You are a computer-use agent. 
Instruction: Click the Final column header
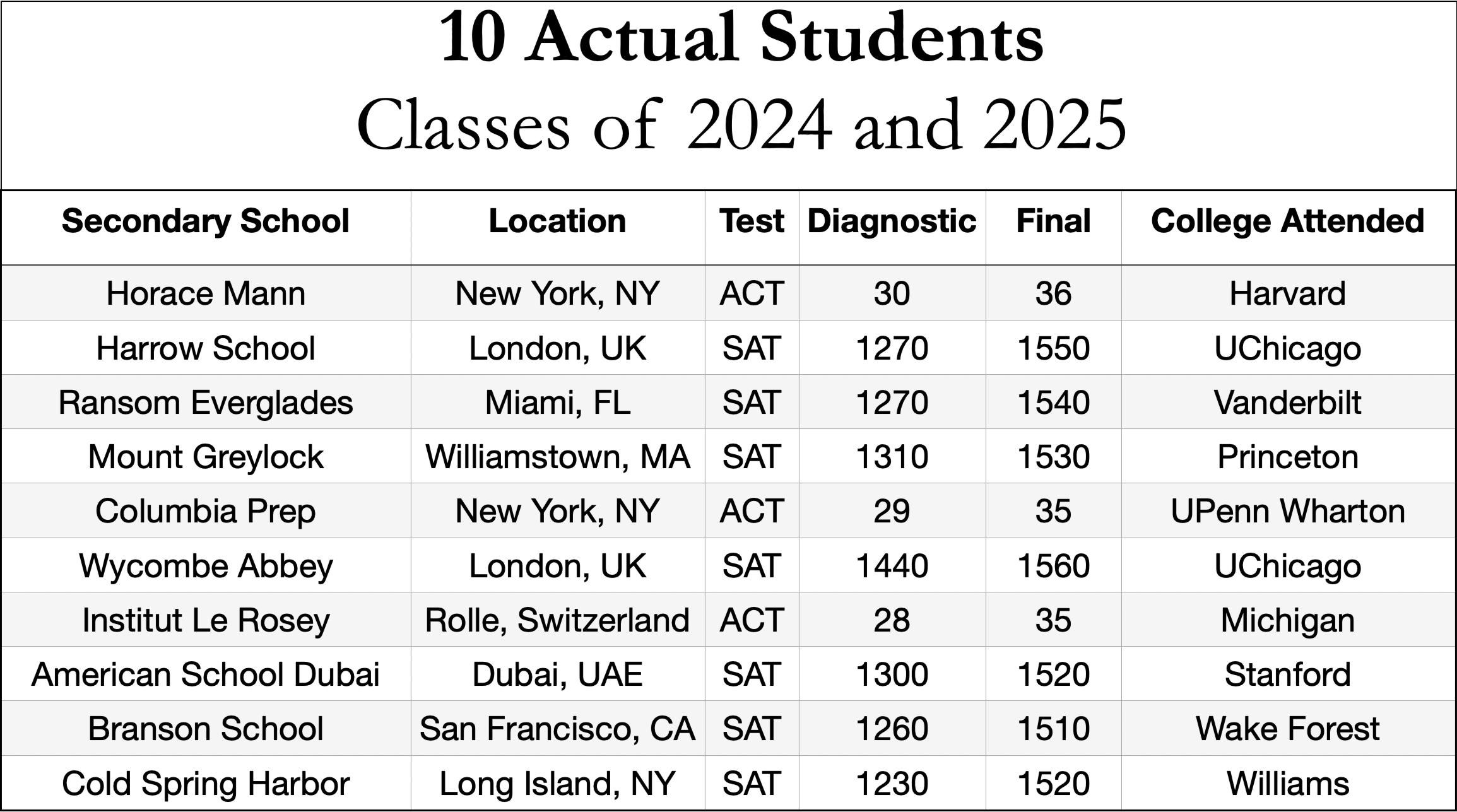[x=1053, y=221]
